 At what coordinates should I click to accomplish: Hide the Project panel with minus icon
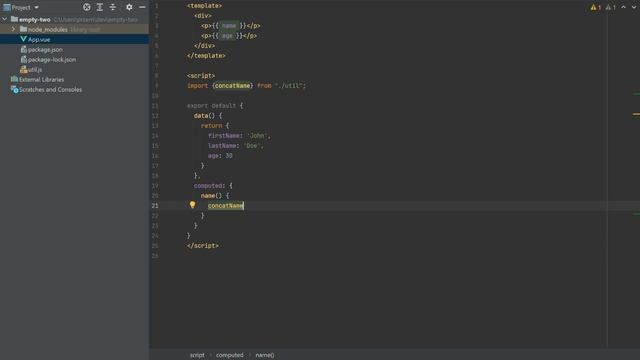(x=142, y=7)
